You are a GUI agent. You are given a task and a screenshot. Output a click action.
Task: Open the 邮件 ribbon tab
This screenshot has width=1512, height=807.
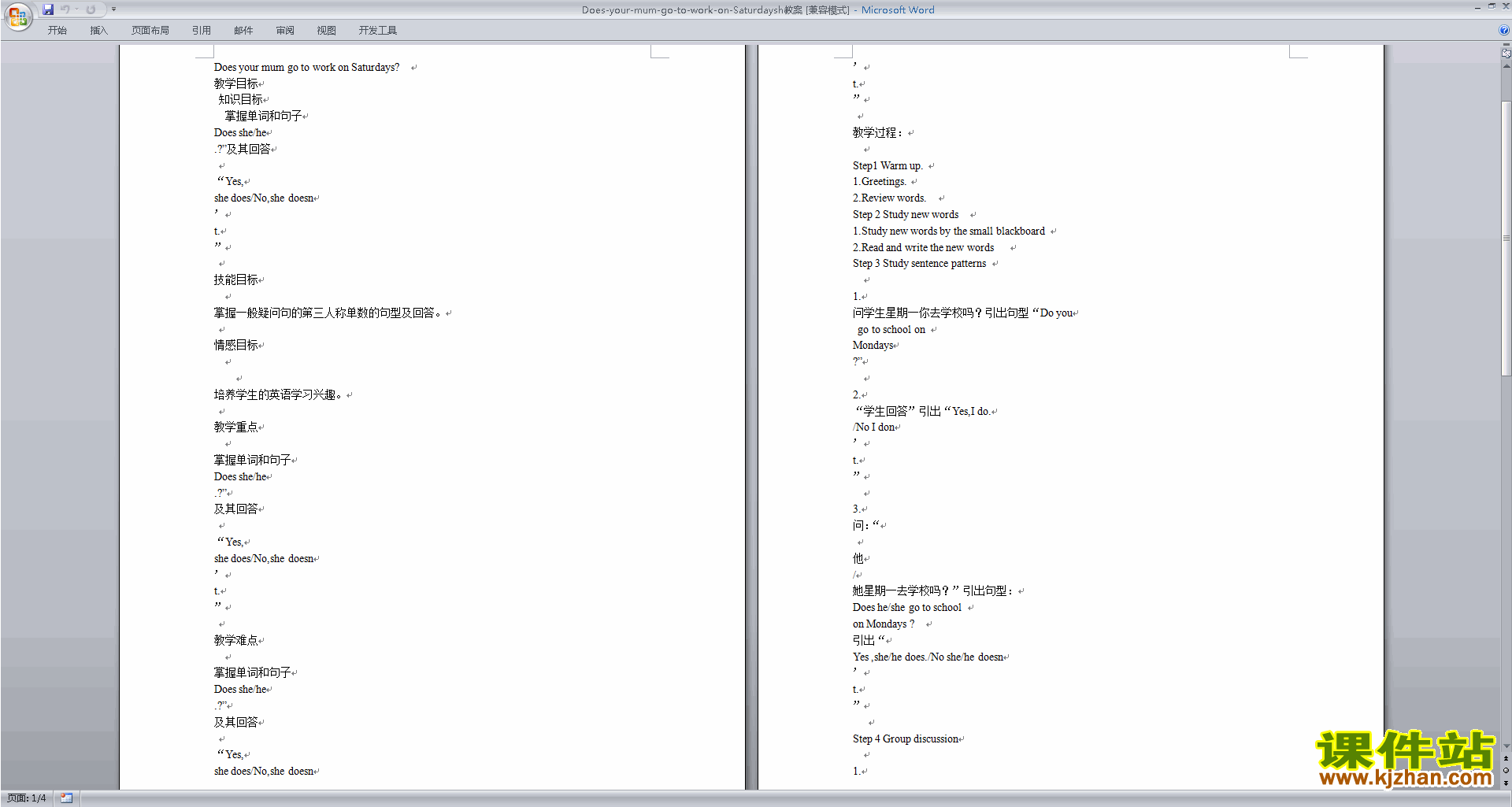(243, 31)
